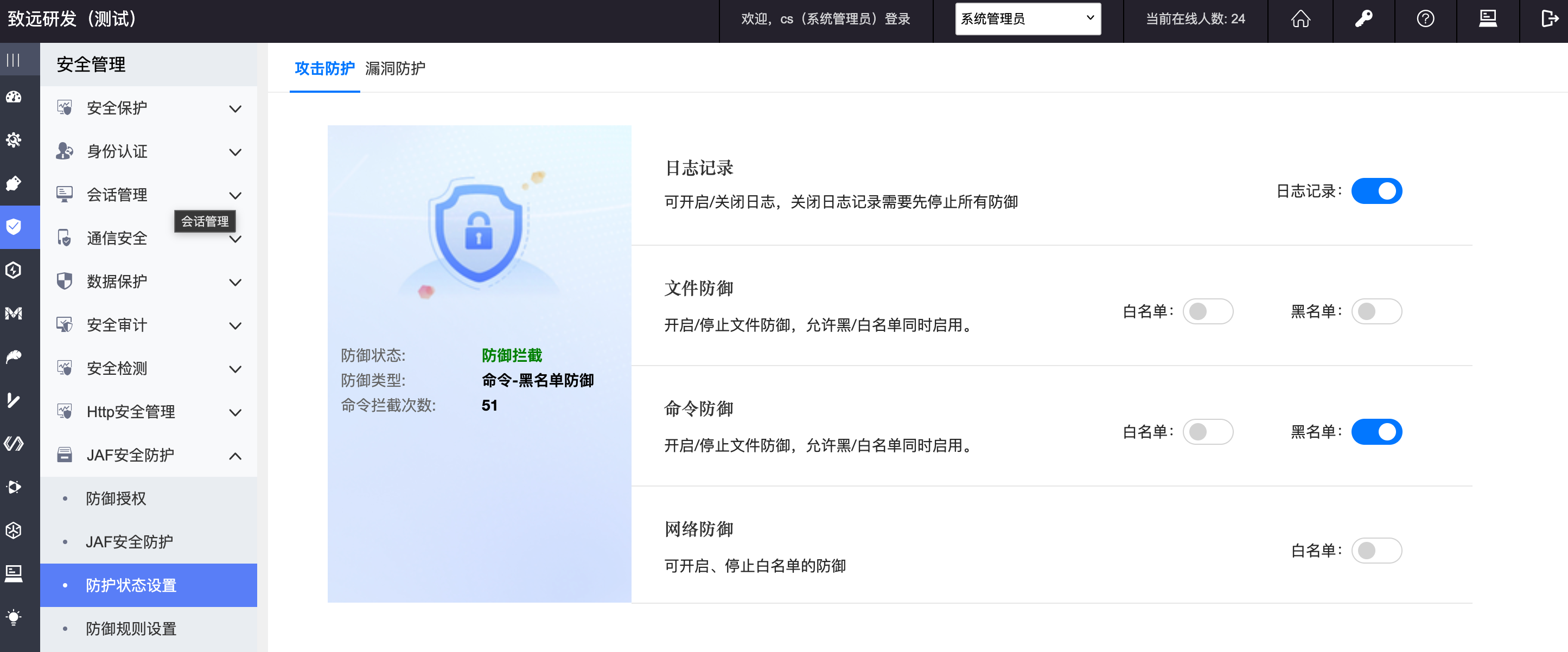Click the key icon in header
The image size is (1568, 652).
pyautogui.click(x=1363, y=19)
